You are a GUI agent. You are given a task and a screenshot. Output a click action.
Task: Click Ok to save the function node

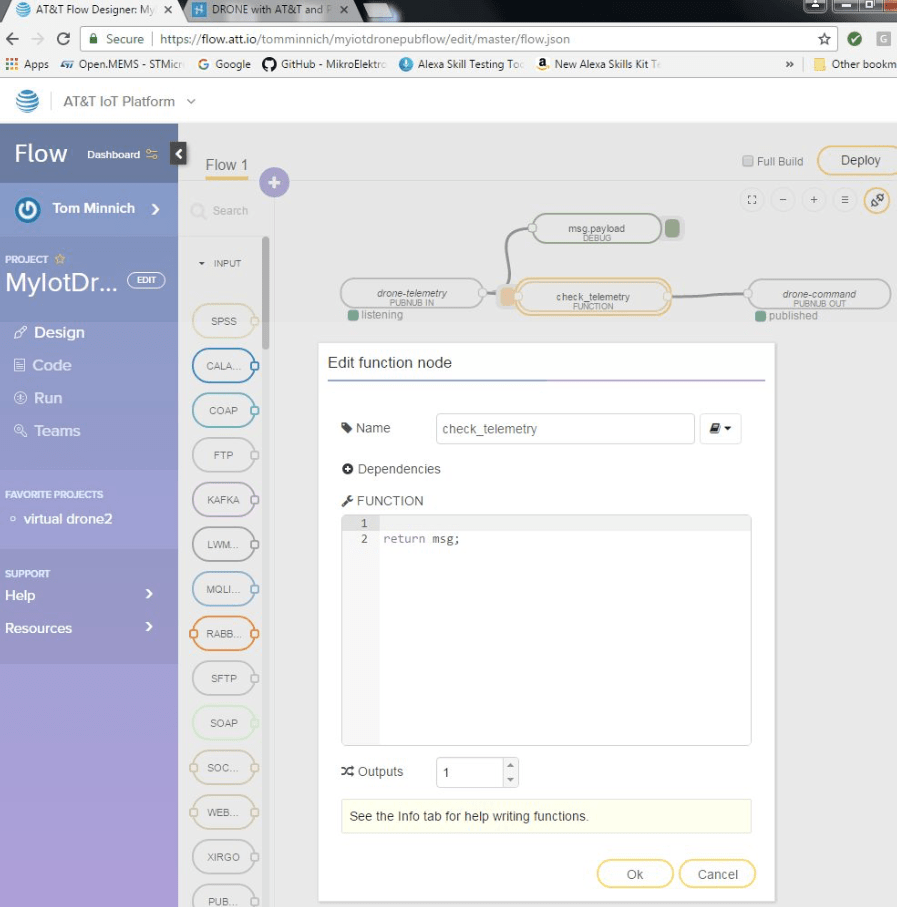point(635,874)
